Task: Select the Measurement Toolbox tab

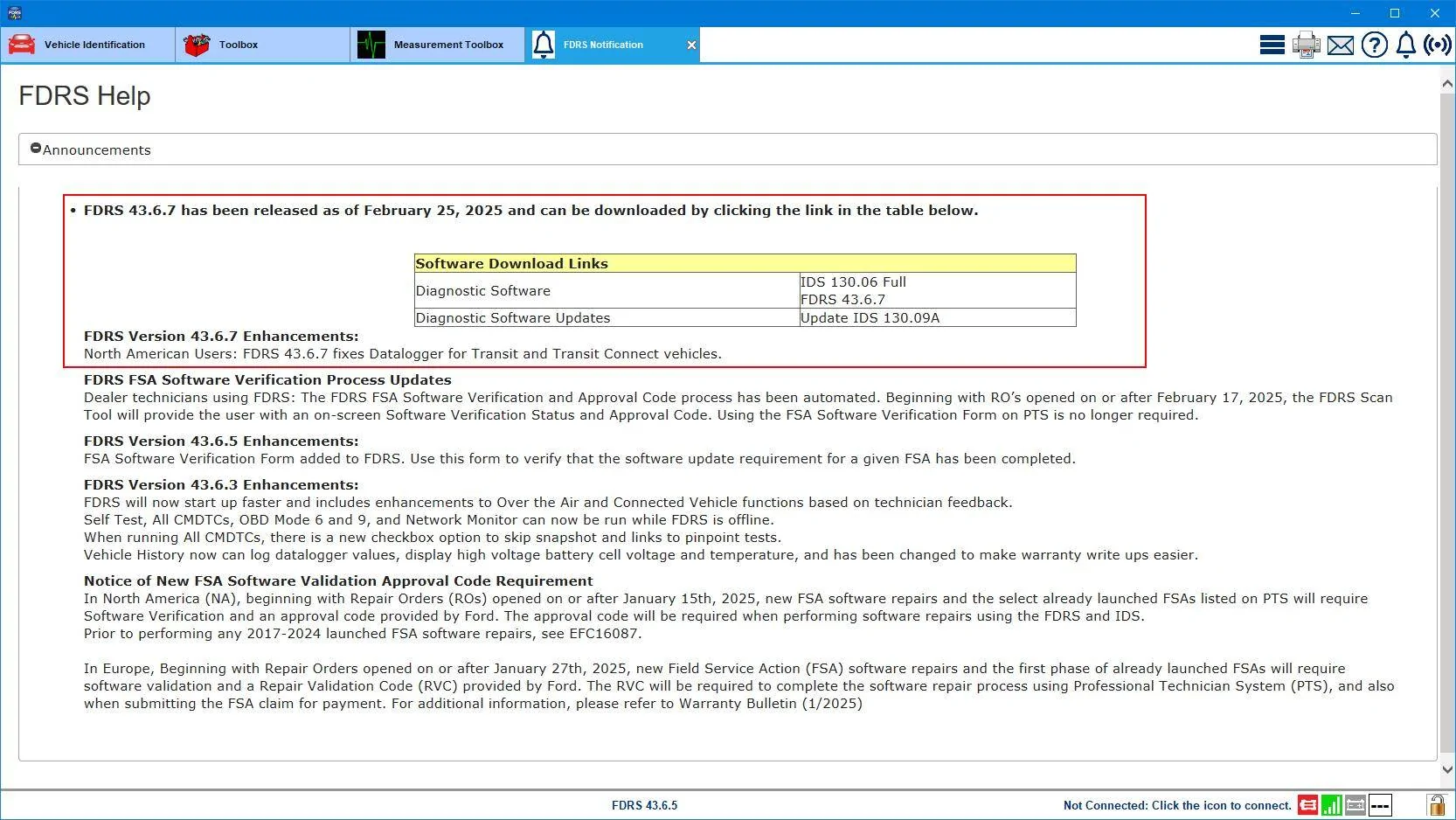Action: click(x=437, y=45)
